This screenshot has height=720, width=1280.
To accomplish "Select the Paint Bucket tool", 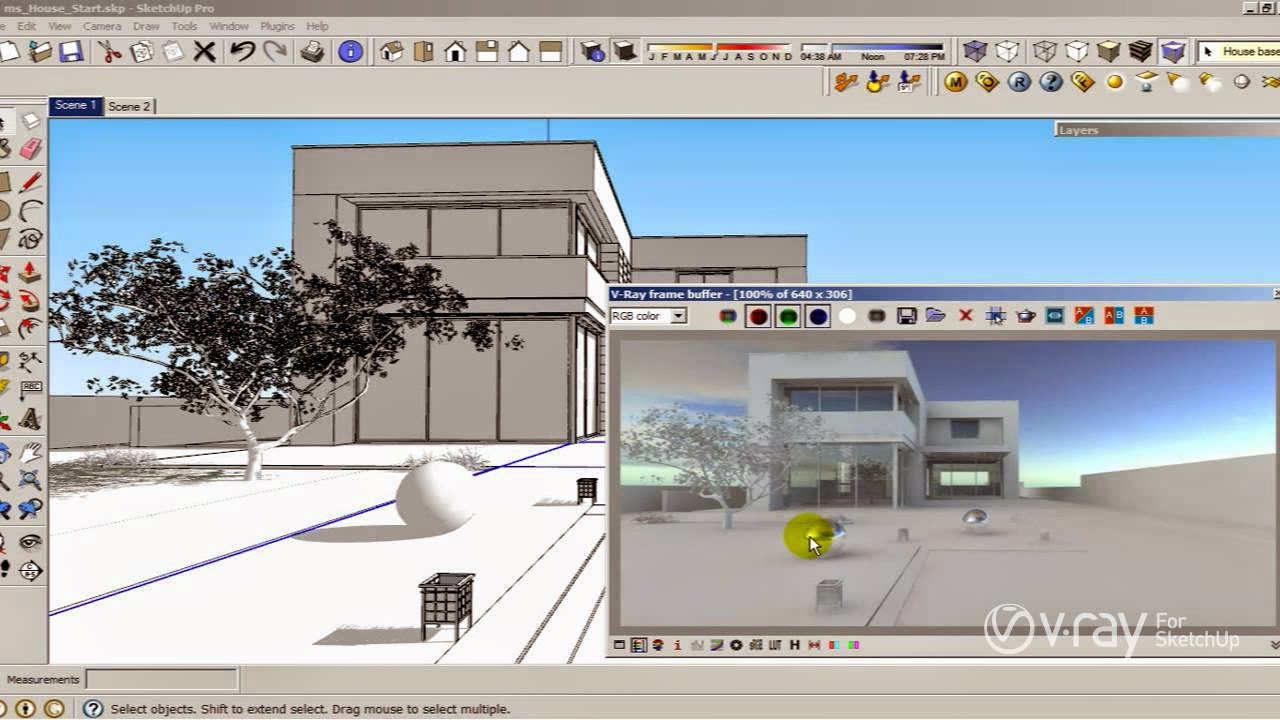I will tap(5, 150).
